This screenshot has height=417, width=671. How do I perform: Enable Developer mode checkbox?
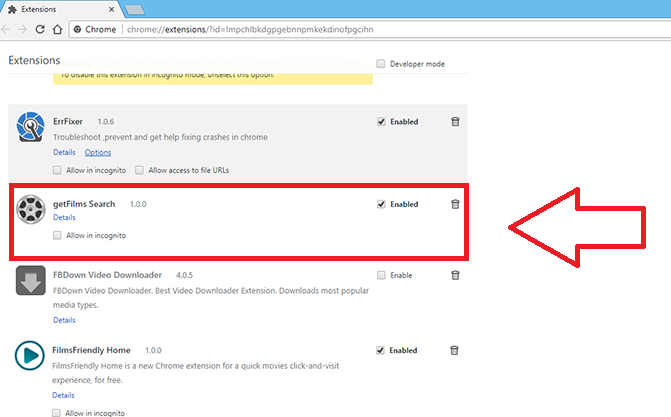(x=381, y=64)
